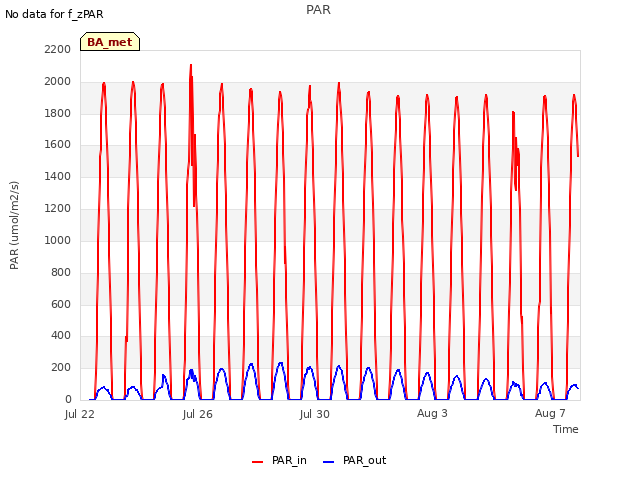Click the Aug 3 x-axis label
Screen dimensions: 640x480
tap(432, 413)
